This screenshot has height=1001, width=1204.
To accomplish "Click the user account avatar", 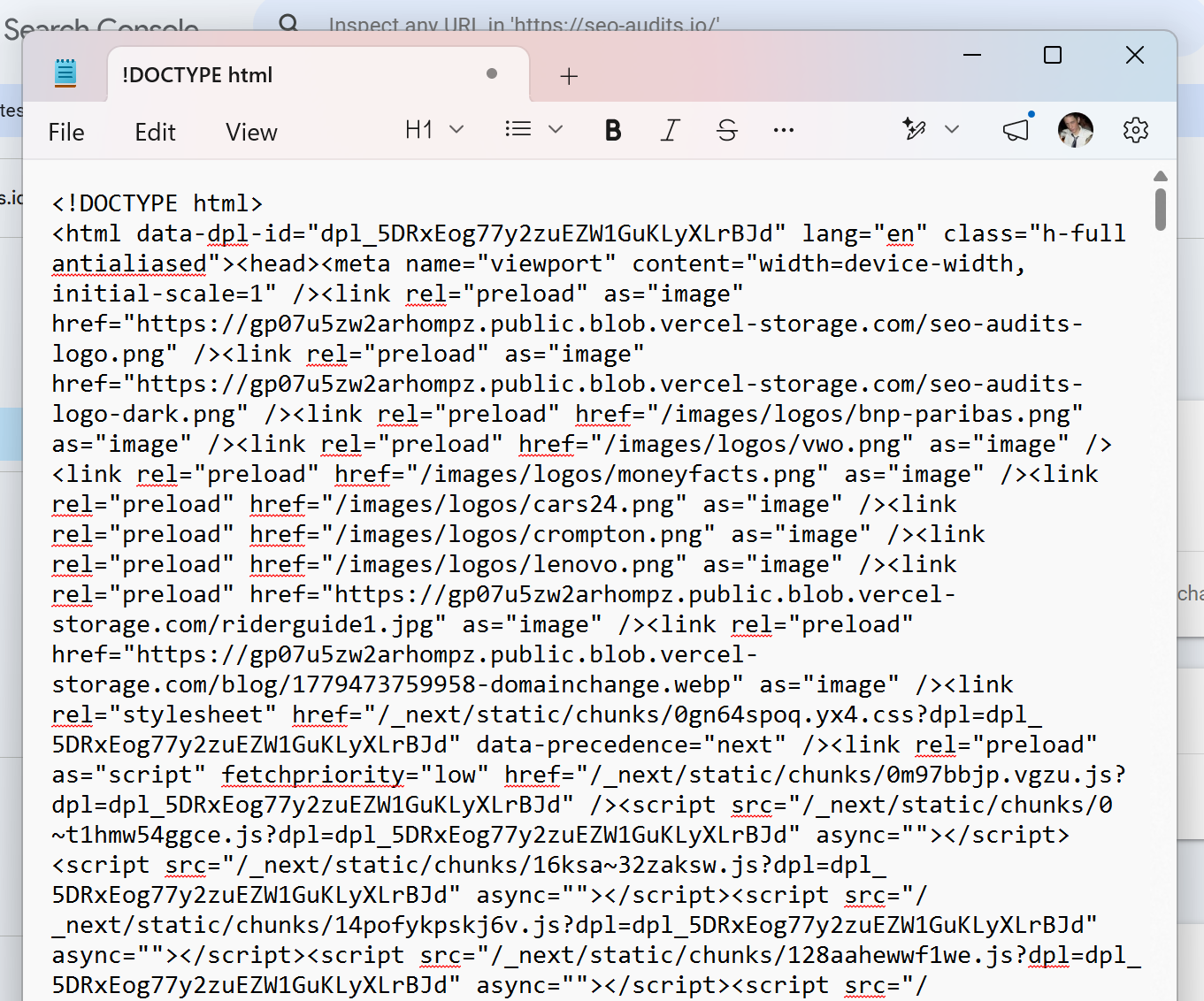I will point(1076,130).
